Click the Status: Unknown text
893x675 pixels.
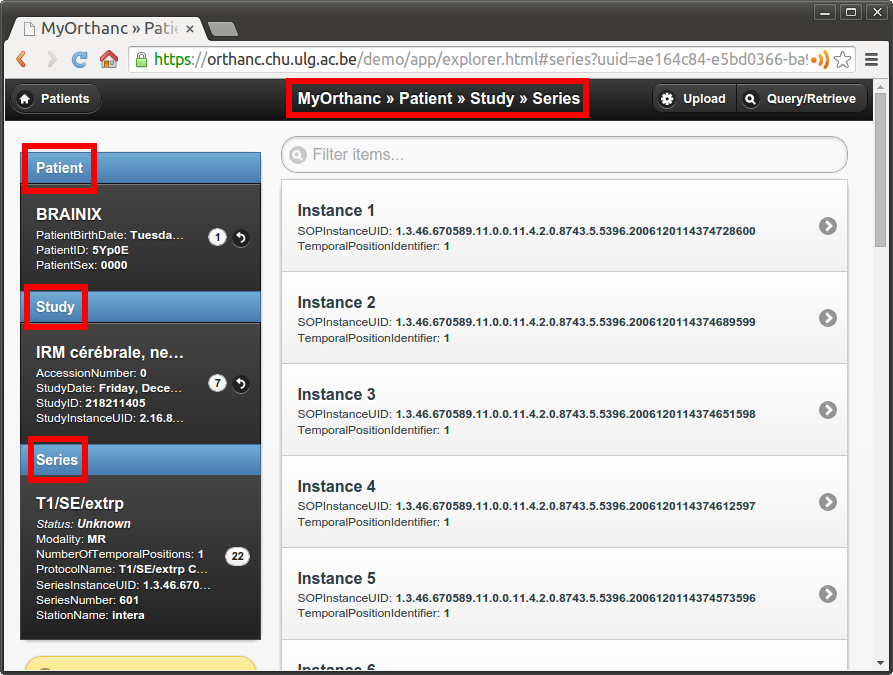pos(83,523)
